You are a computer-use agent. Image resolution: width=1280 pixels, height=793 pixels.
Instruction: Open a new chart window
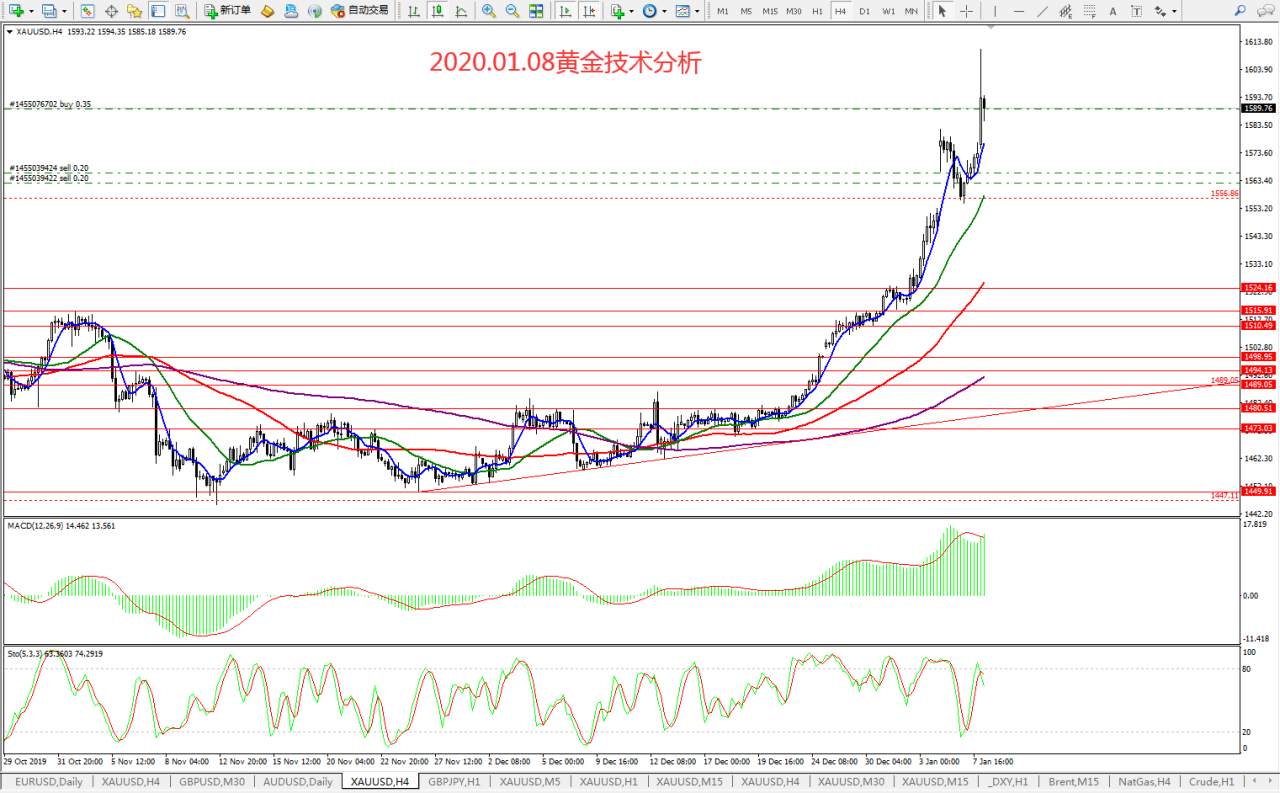click(17, 10)
